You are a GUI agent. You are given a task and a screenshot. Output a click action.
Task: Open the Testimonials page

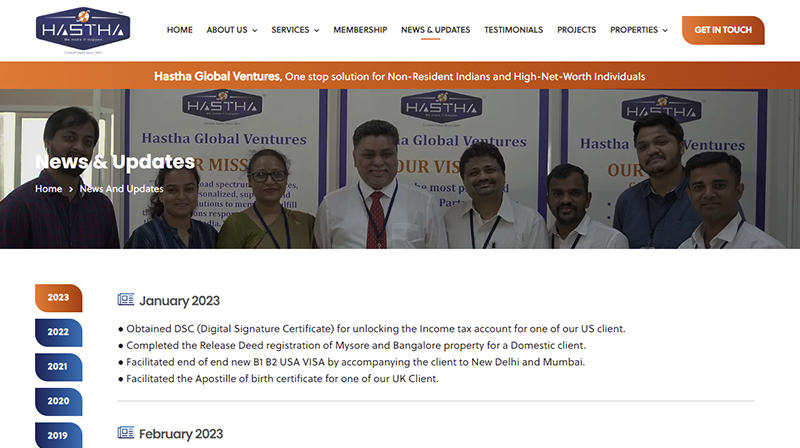(x=513, y=30)
